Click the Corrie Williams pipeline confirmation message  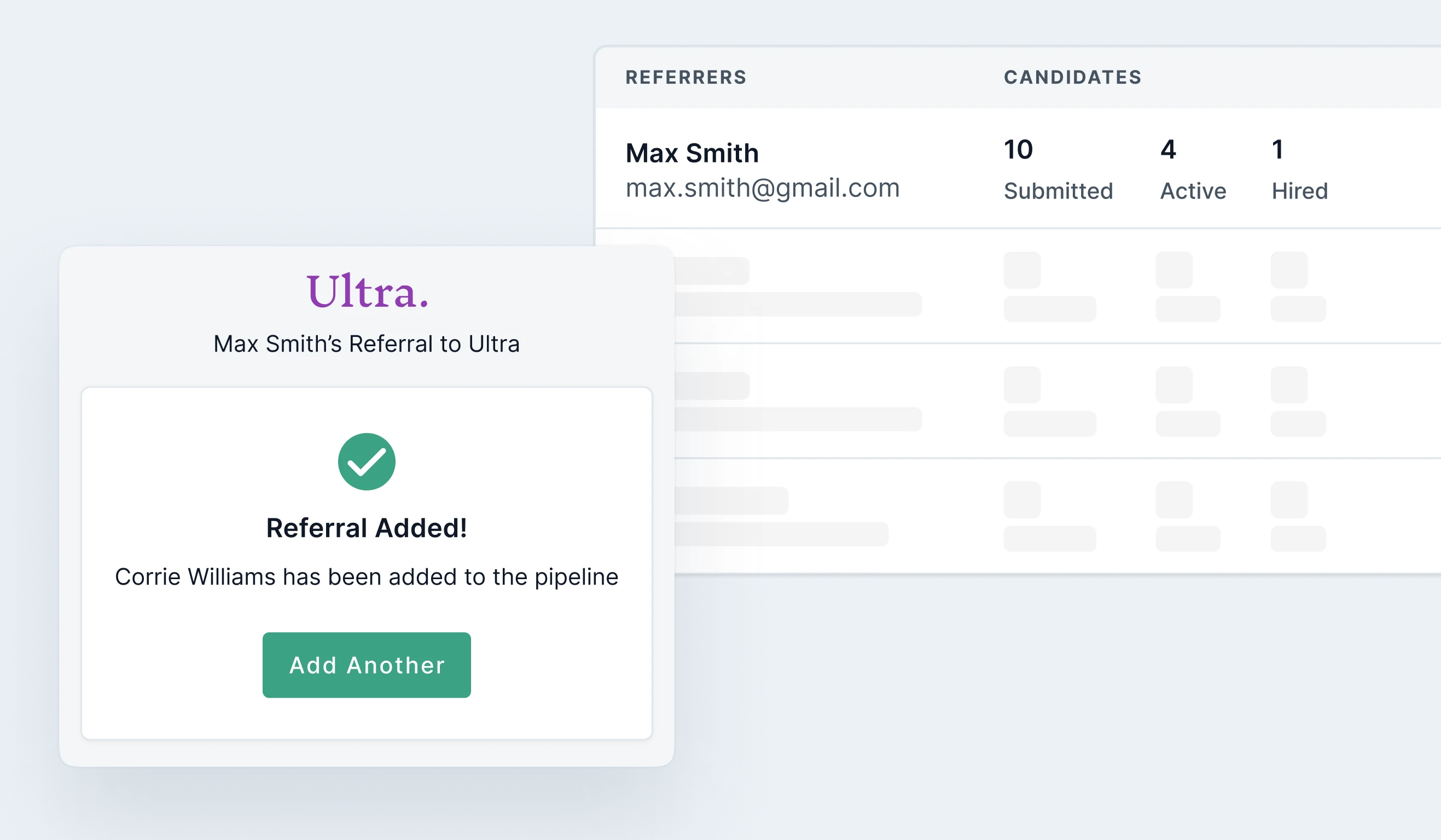[367, 577]
